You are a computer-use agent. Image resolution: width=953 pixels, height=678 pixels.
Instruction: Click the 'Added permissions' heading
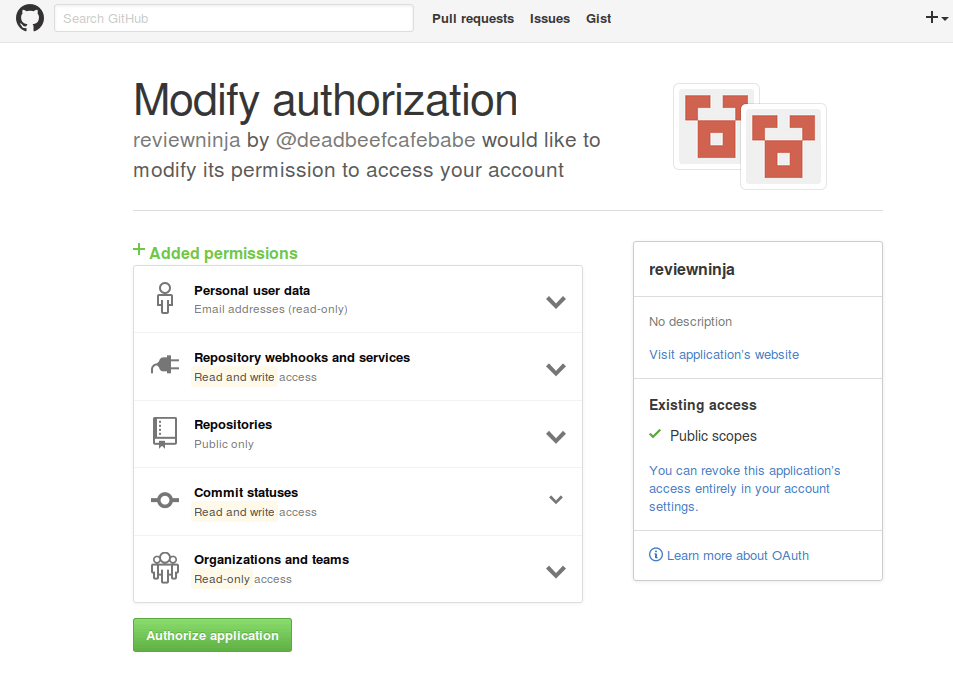click(224, 253)
